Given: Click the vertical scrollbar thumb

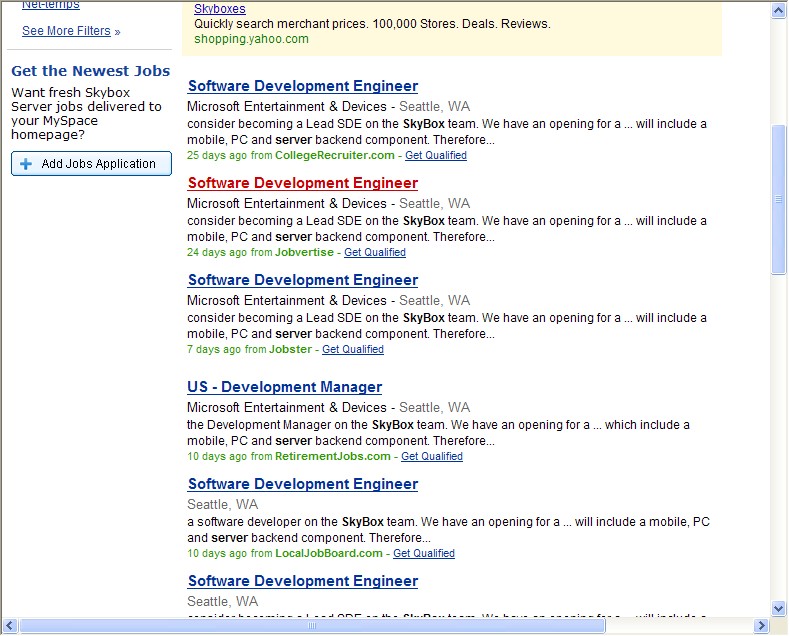Looking at the screenshot, I should coord(778,199).
